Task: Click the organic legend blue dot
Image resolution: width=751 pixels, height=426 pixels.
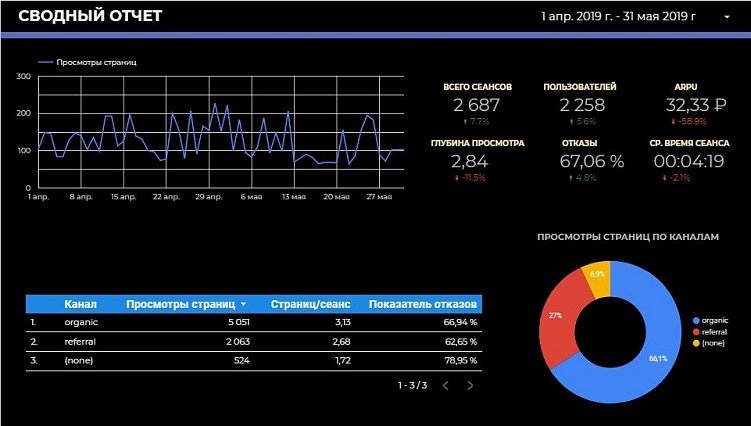Action: tap(696, 321)
